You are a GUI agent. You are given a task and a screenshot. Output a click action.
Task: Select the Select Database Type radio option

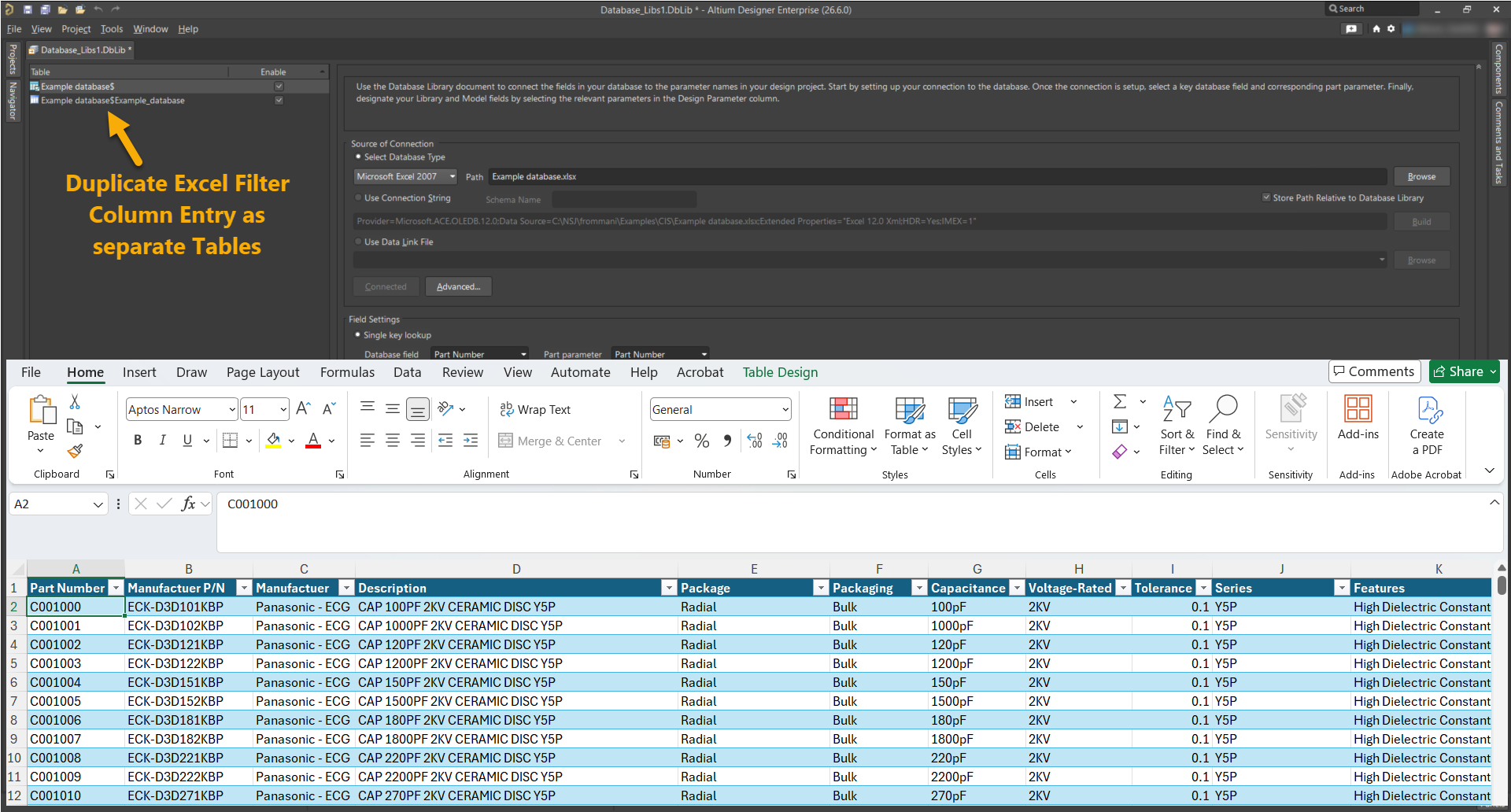tap(358, 157)
